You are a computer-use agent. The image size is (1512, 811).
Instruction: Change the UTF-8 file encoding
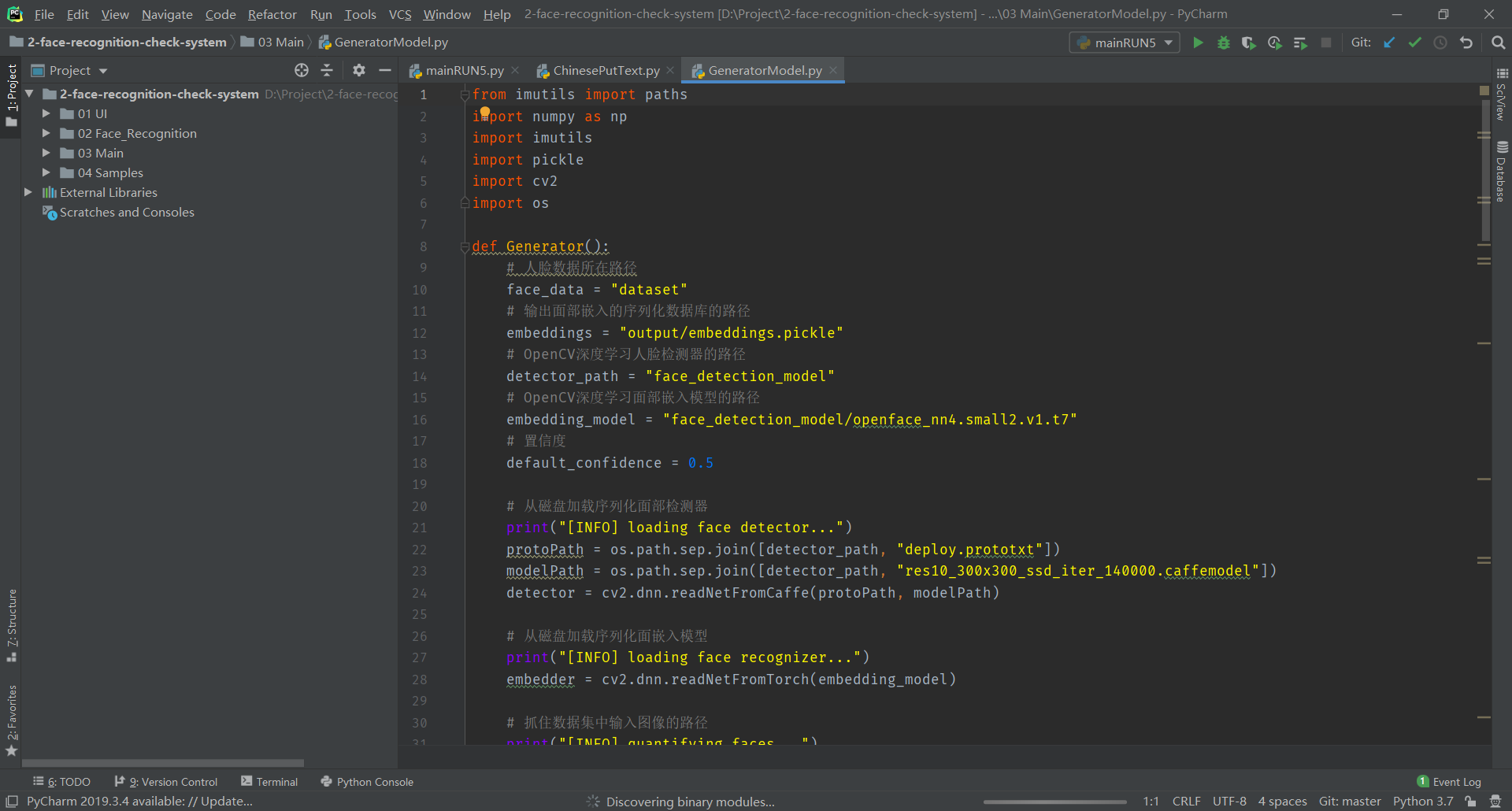1229,802
